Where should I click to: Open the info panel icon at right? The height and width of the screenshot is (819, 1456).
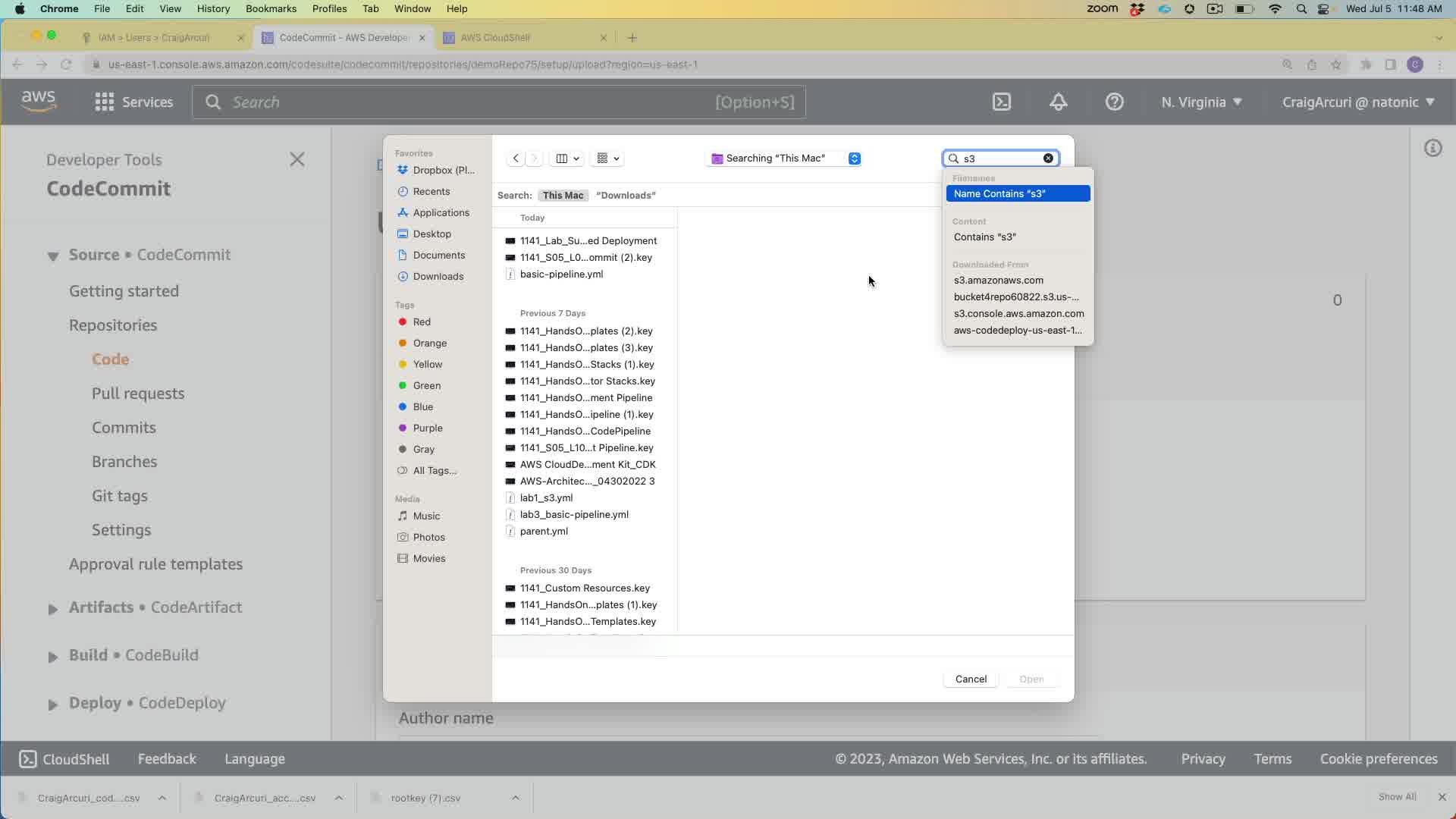(x=1432, y=149)
